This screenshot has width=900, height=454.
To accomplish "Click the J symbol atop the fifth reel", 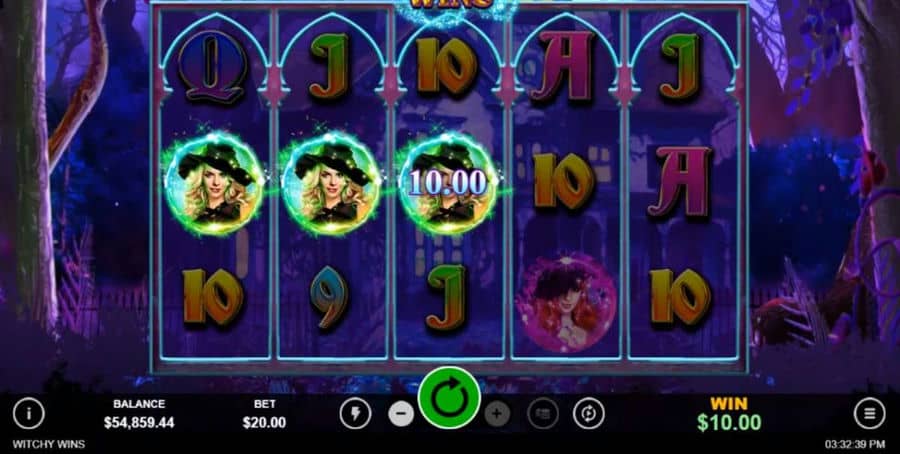I will coord(680,65).
